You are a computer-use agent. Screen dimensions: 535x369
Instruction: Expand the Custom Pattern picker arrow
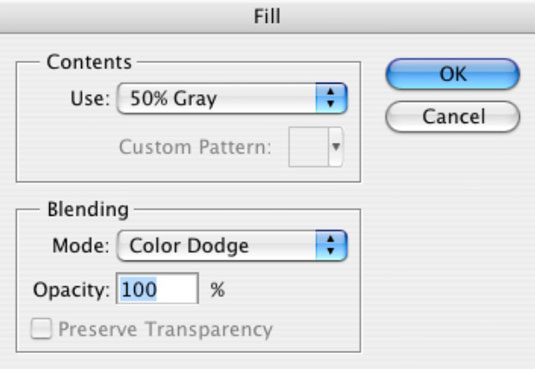[336, 147]
